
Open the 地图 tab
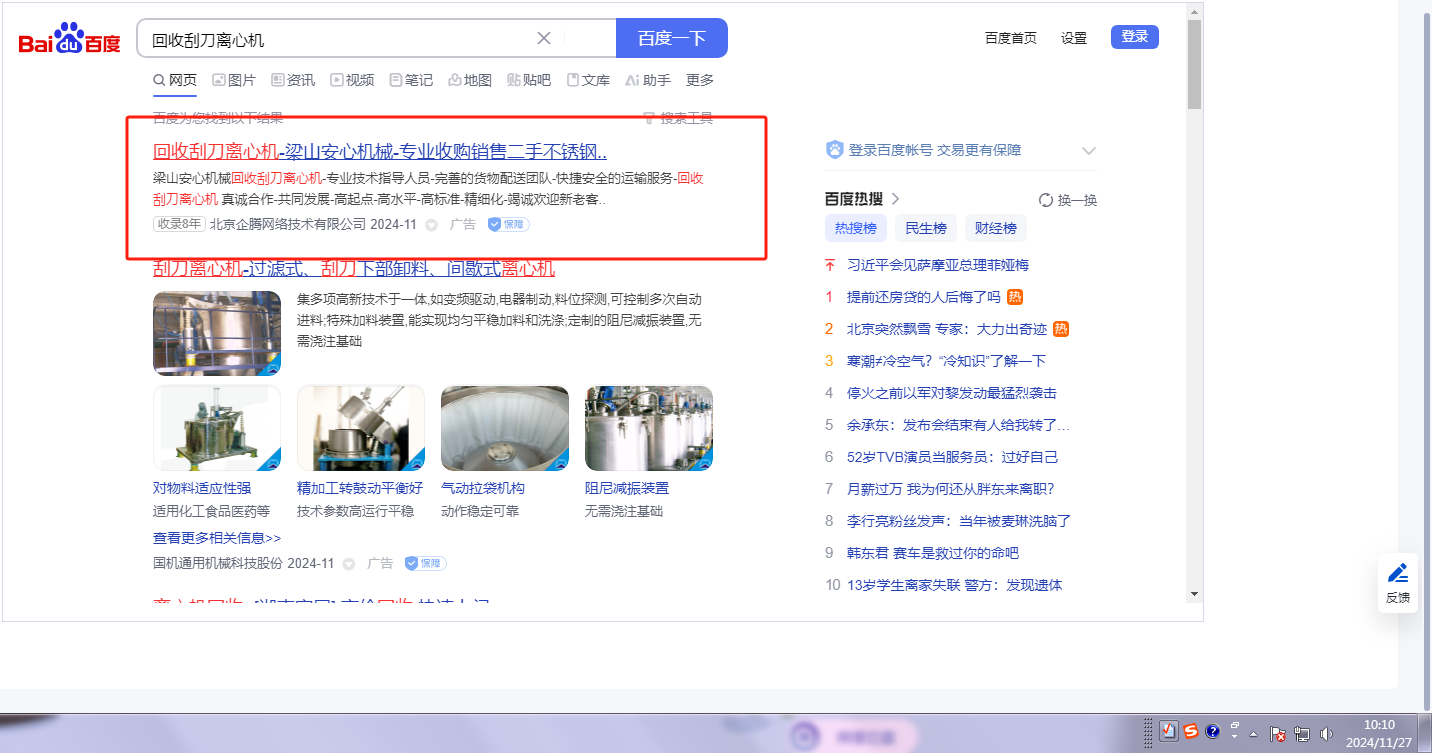470,80
